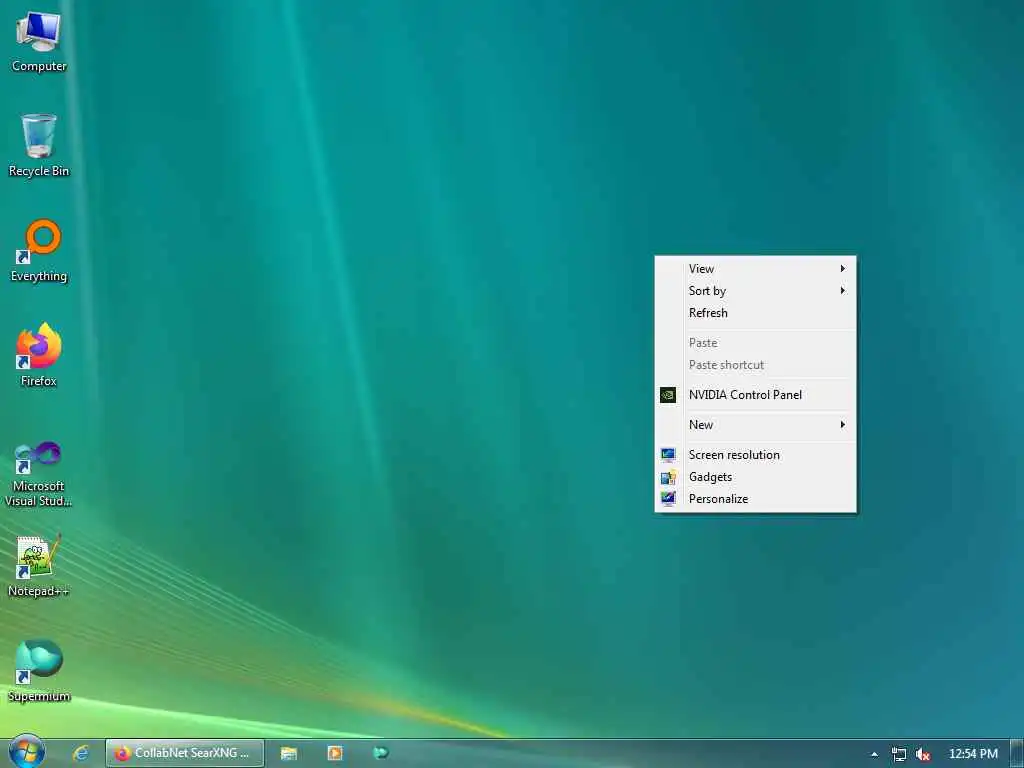
Task: Select the Microsoft Visual Studio shortcut
Action: [39, 474]
